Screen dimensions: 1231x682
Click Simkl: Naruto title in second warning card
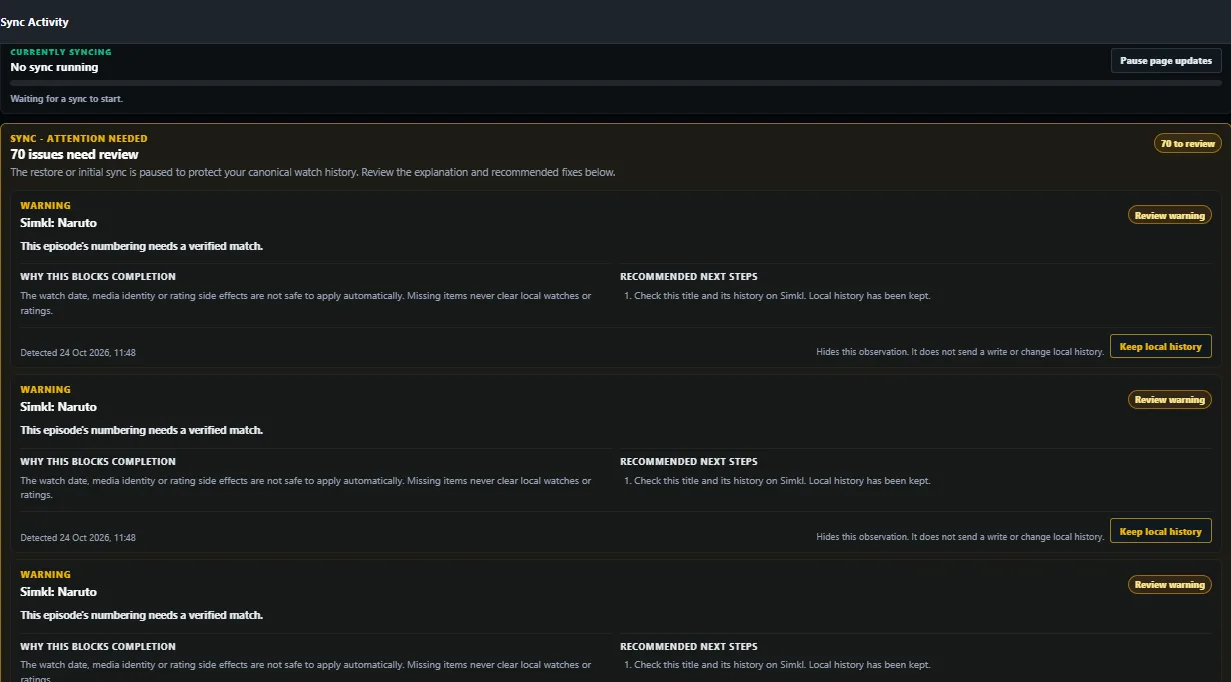coord(58,407)
